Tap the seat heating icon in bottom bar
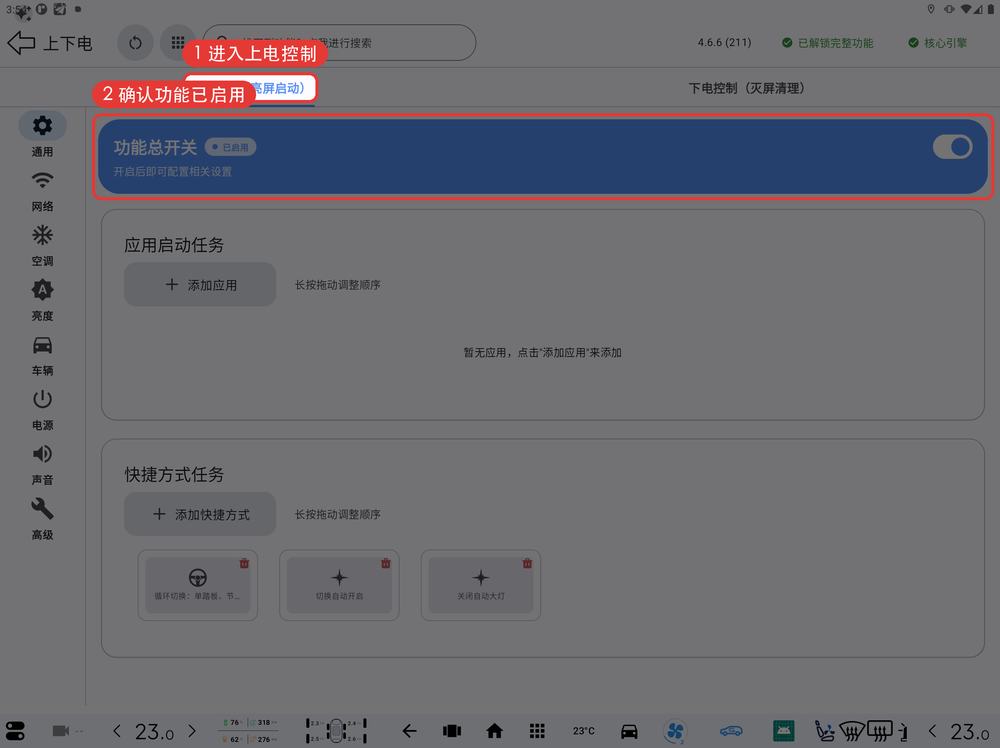This screenshot has height=748, width=1000. [x=825, y=731]
